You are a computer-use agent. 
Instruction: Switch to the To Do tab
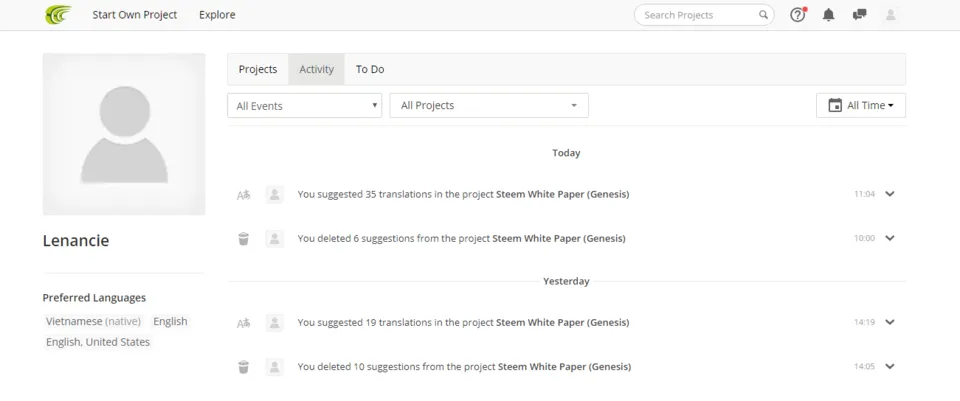tap(370, 69)
